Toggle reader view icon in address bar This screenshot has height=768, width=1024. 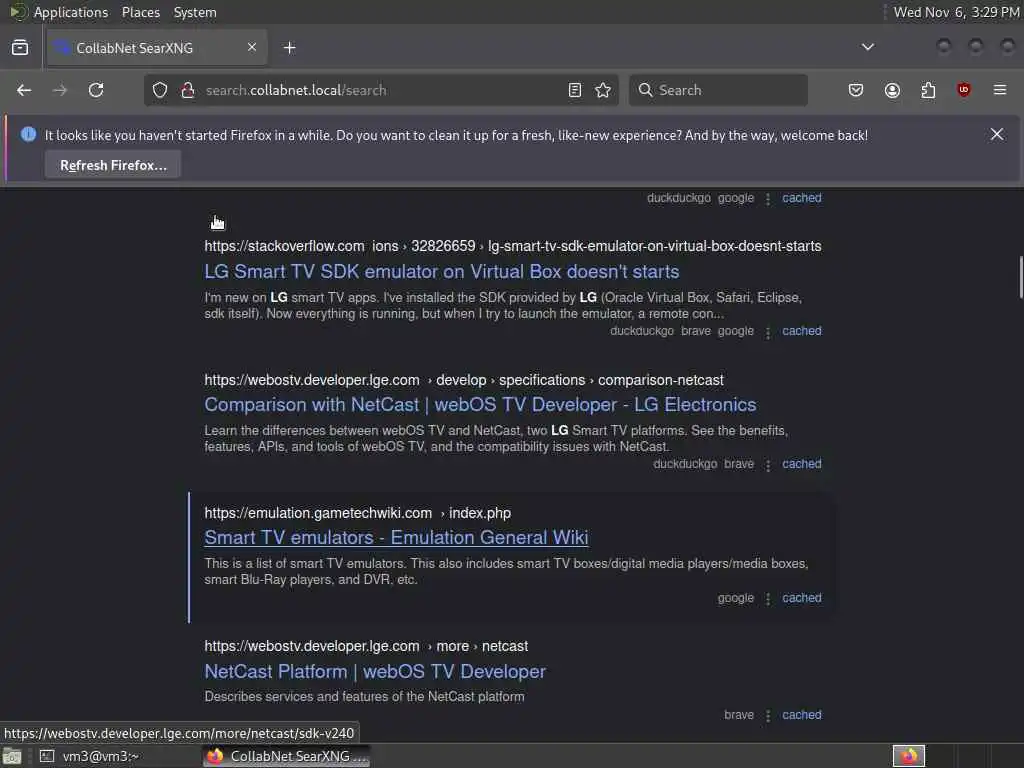575,90
